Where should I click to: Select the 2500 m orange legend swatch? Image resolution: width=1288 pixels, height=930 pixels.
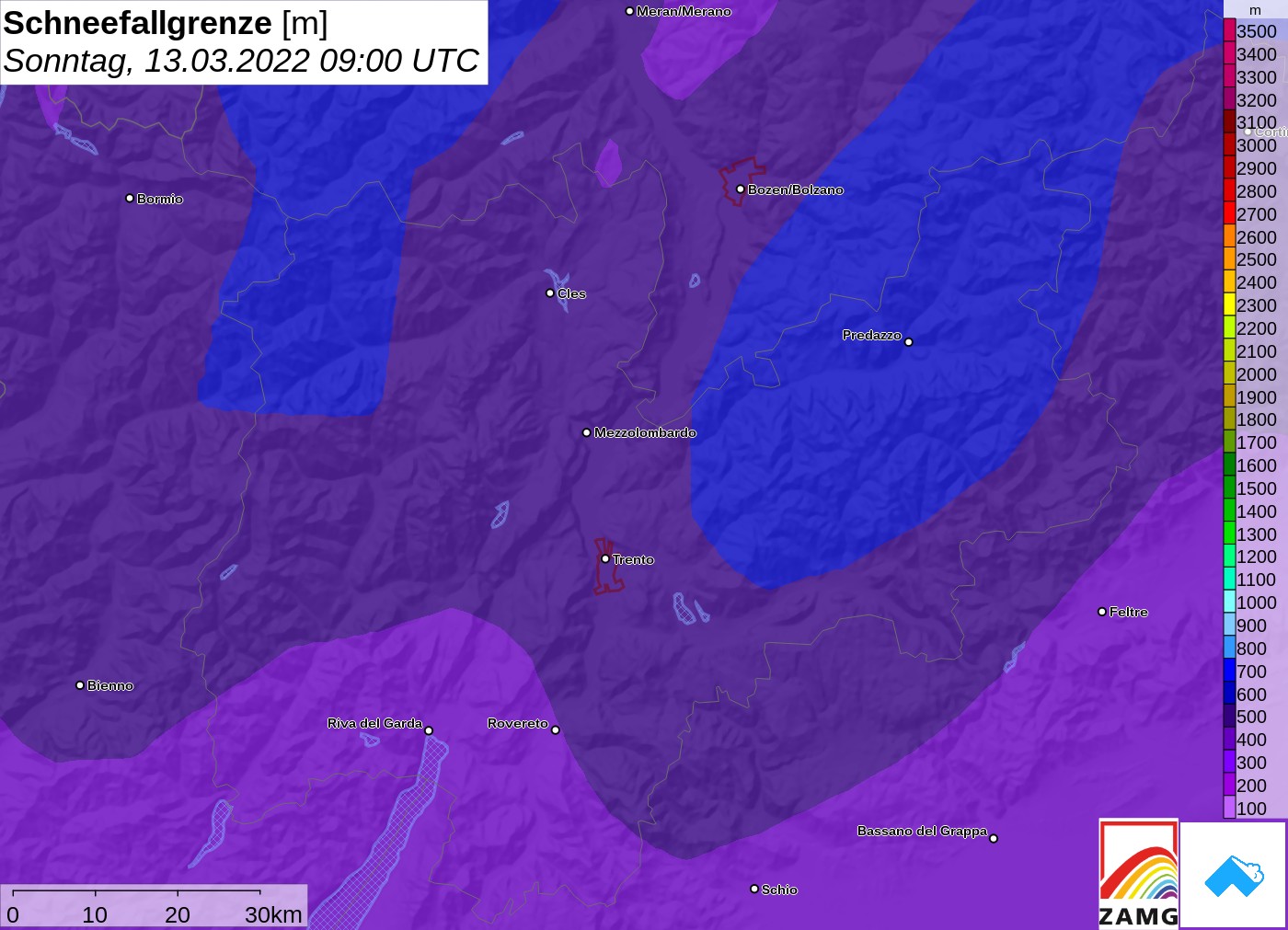tap(1229, 258)
